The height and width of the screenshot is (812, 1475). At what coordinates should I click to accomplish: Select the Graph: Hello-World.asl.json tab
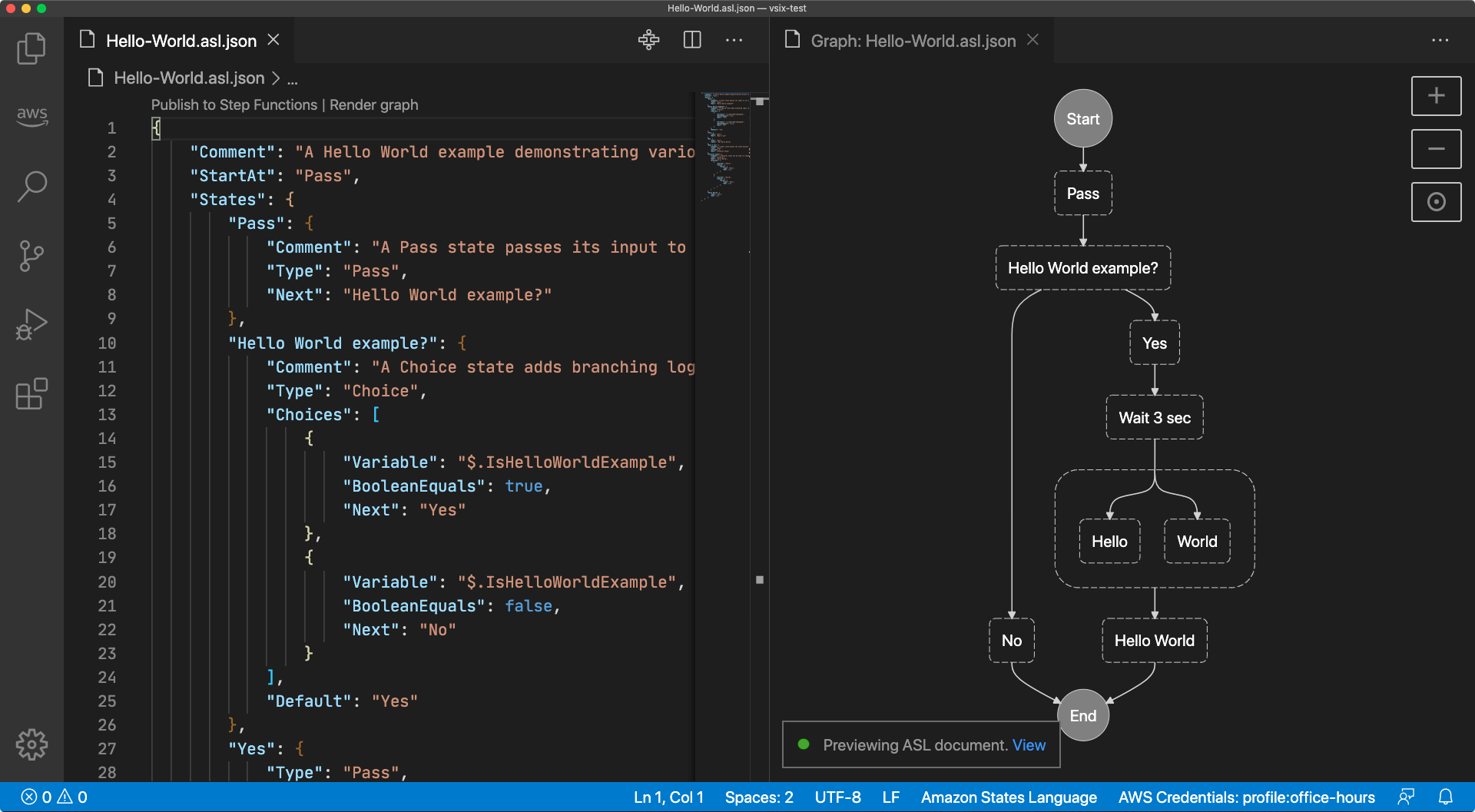(x=913, y=41)
